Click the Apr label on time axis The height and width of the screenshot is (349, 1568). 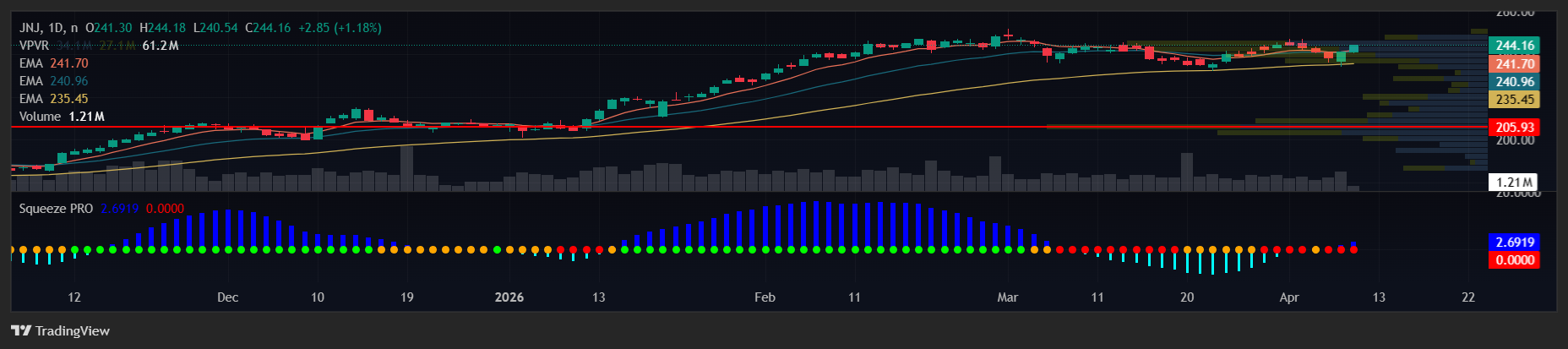1289,297
